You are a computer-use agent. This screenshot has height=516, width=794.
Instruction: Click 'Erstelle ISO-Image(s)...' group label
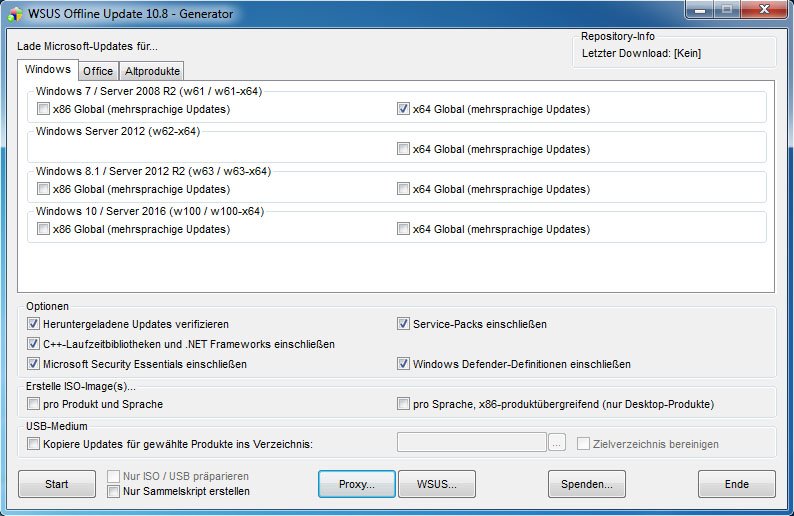tap(81, 386)
